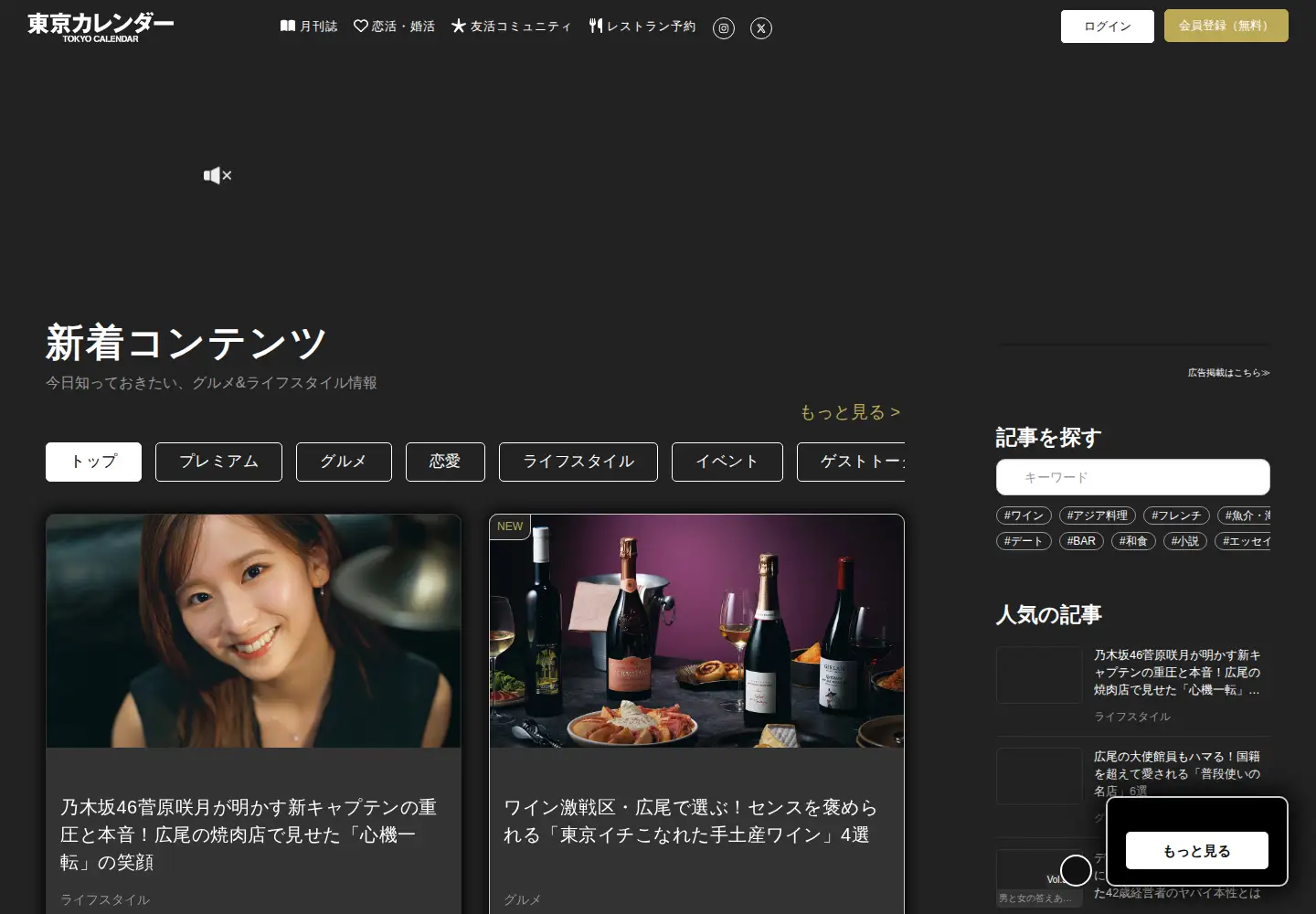Viewport: 1316px width, 914px height.
Task: Select the #アジア料理 tag
Action: coord(1098,515)
